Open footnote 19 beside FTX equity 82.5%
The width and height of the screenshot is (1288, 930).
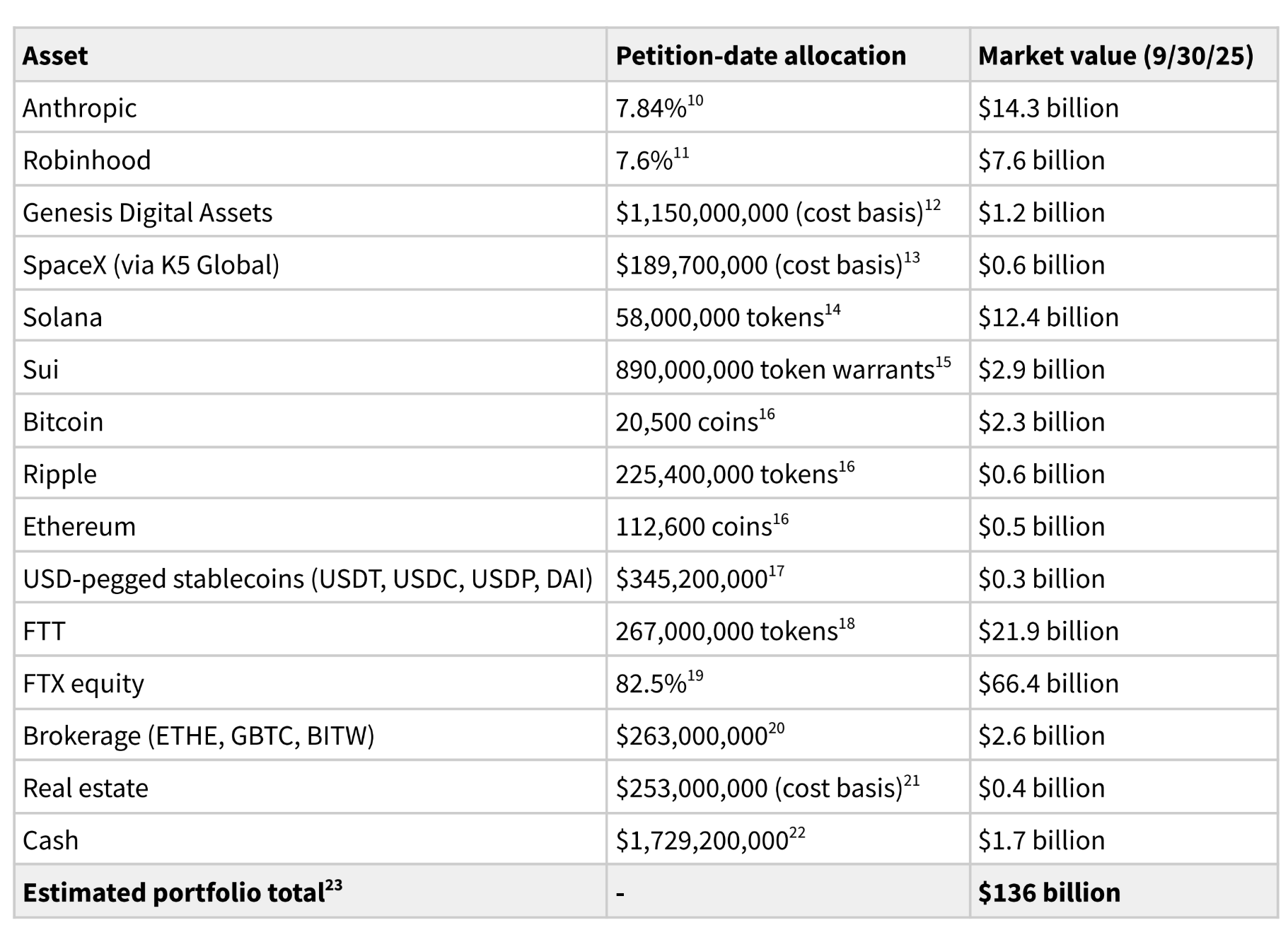click(x=695, y=676)
